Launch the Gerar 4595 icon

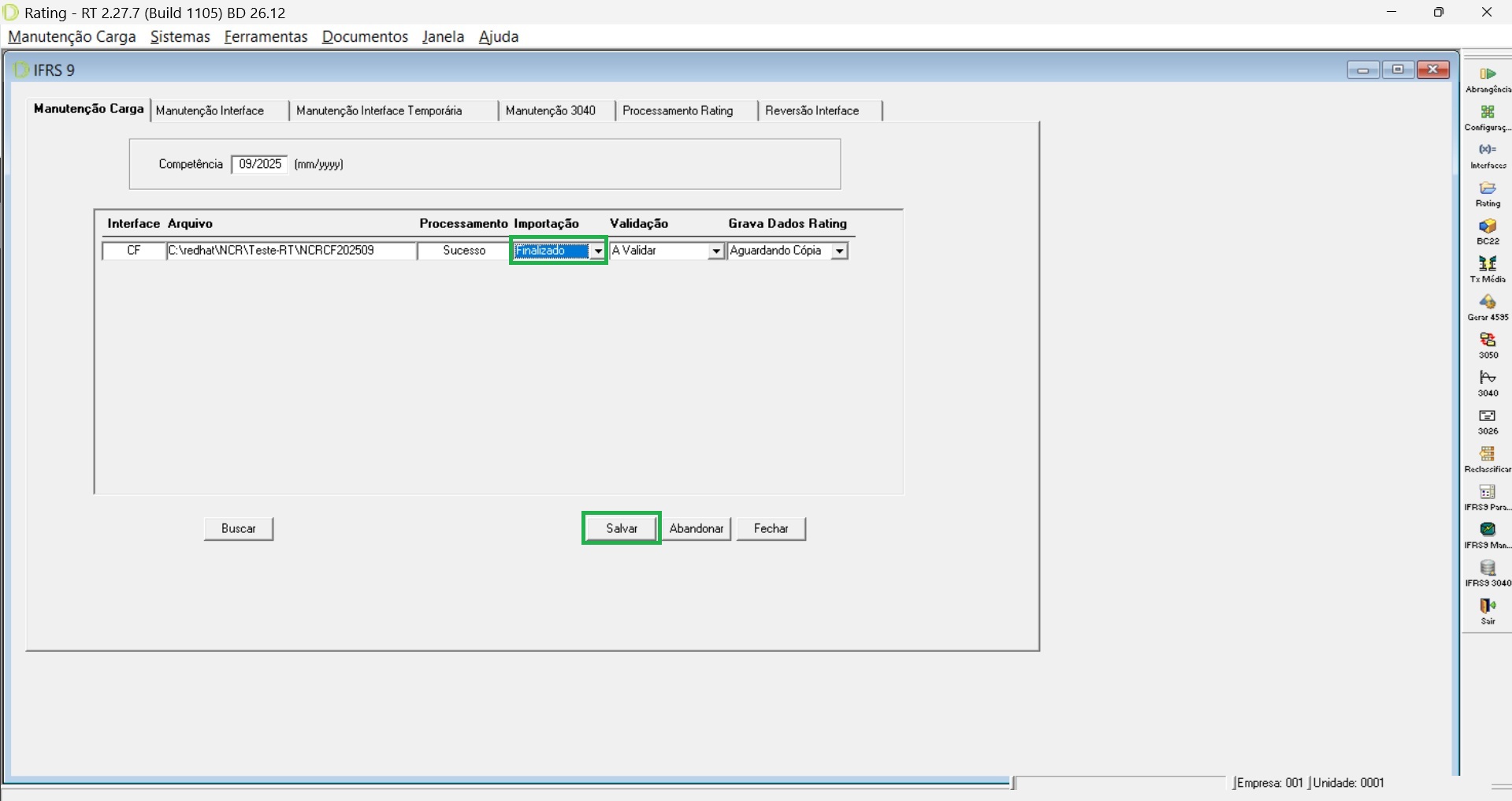pyautogui.click(x=1488, y=307)
